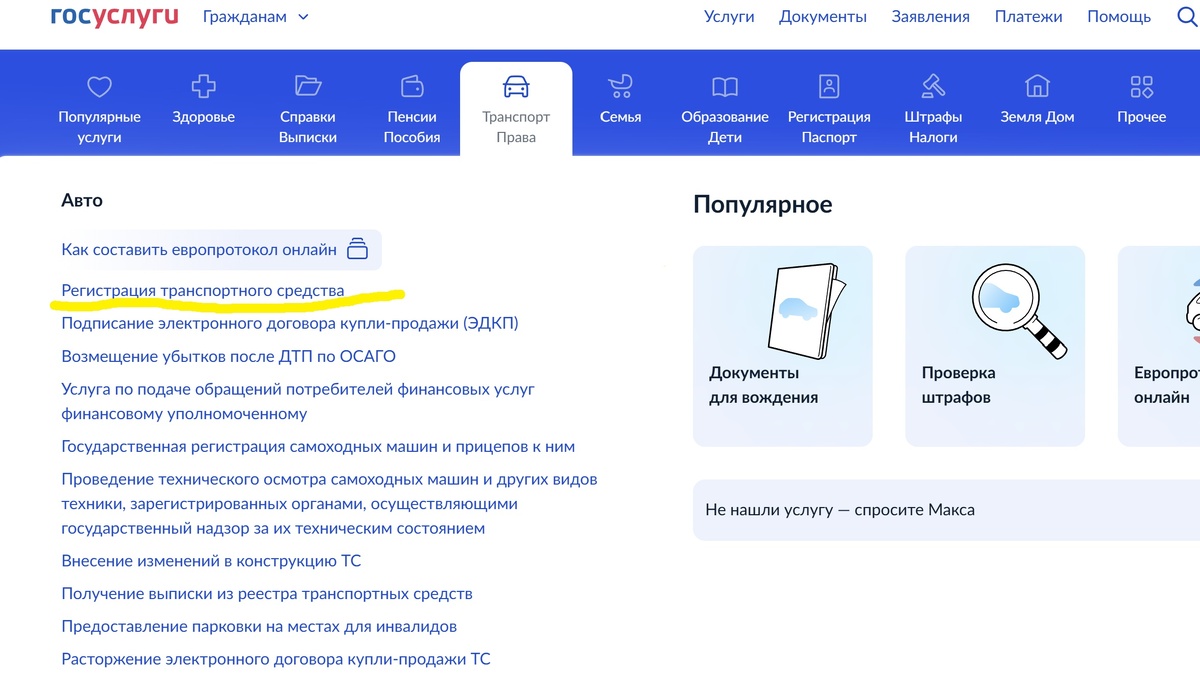Open Внесение изменений в конструкцию ТС
This screenshot has width=1200, height=687.
coord(211,561)
